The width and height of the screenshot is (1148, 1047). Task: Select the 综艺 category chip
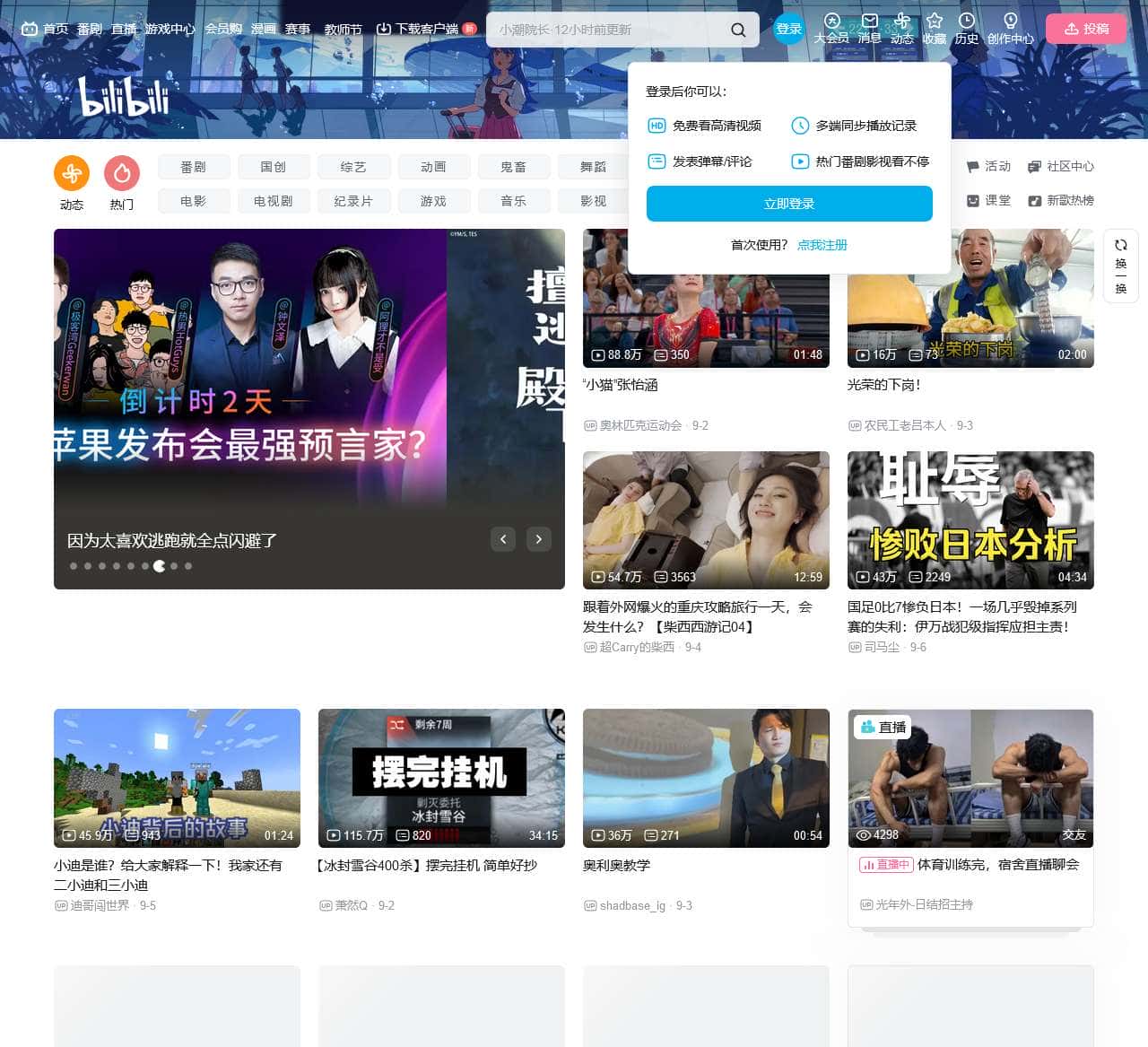coord(353,167)
